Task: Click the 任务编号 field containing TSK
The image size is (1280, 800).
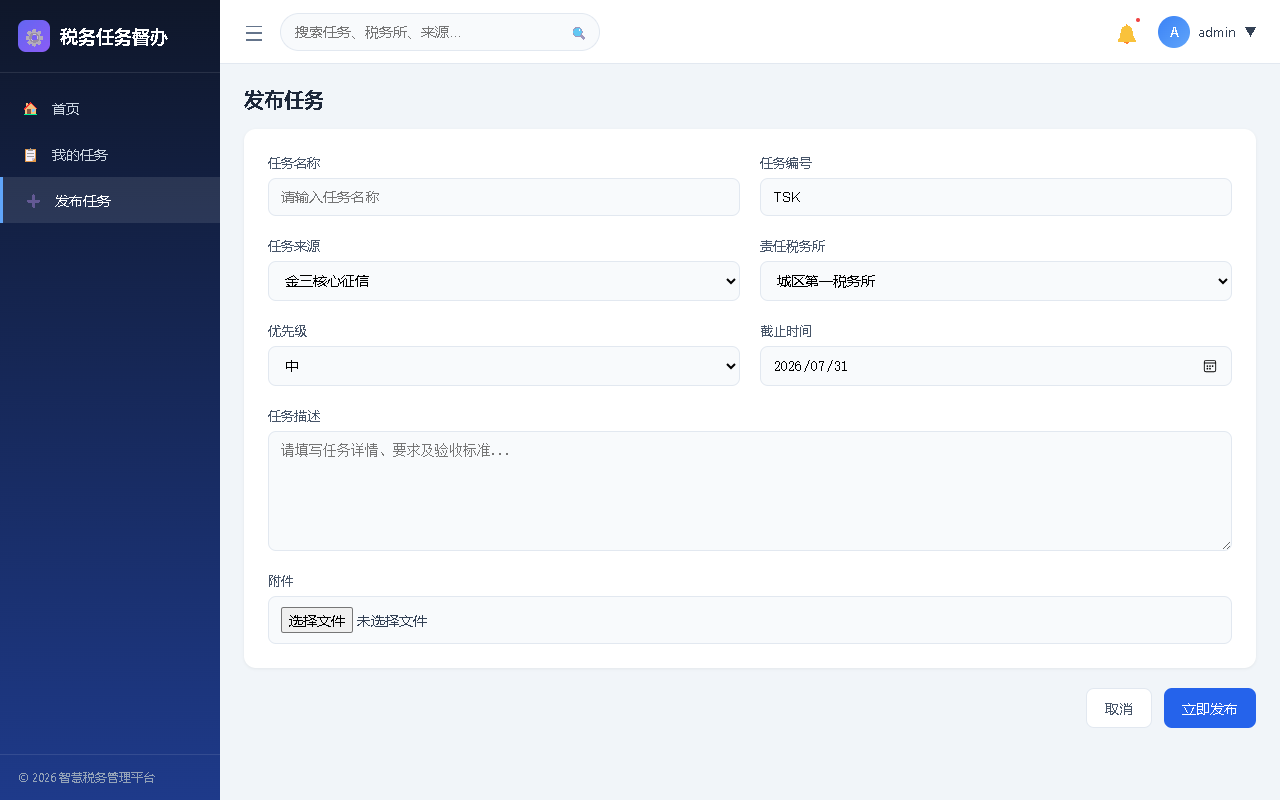Action: tap(996, 197)
